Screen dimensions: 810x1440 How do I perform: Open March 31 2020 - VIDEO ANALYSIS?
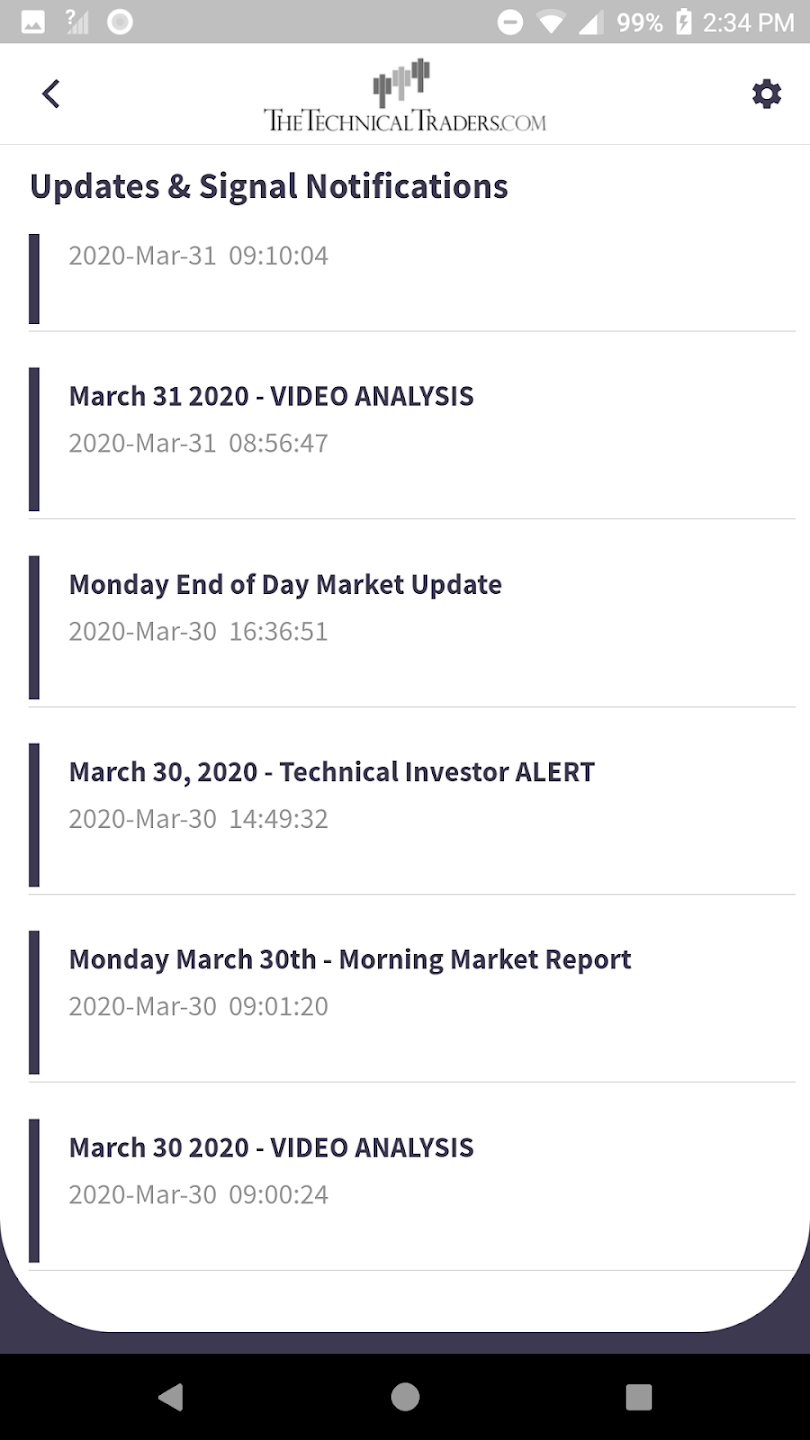pyautogui.click(x=412, y=425)
